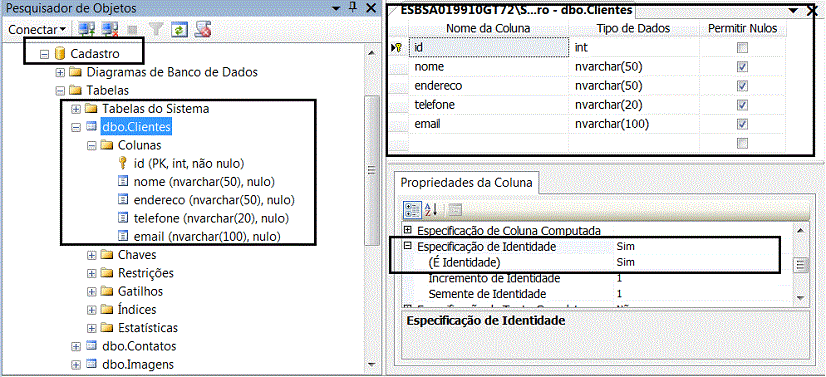826x377 pixels.
Task: Collapse the dbo.Clientes node
Action: (x=76, y=127)
